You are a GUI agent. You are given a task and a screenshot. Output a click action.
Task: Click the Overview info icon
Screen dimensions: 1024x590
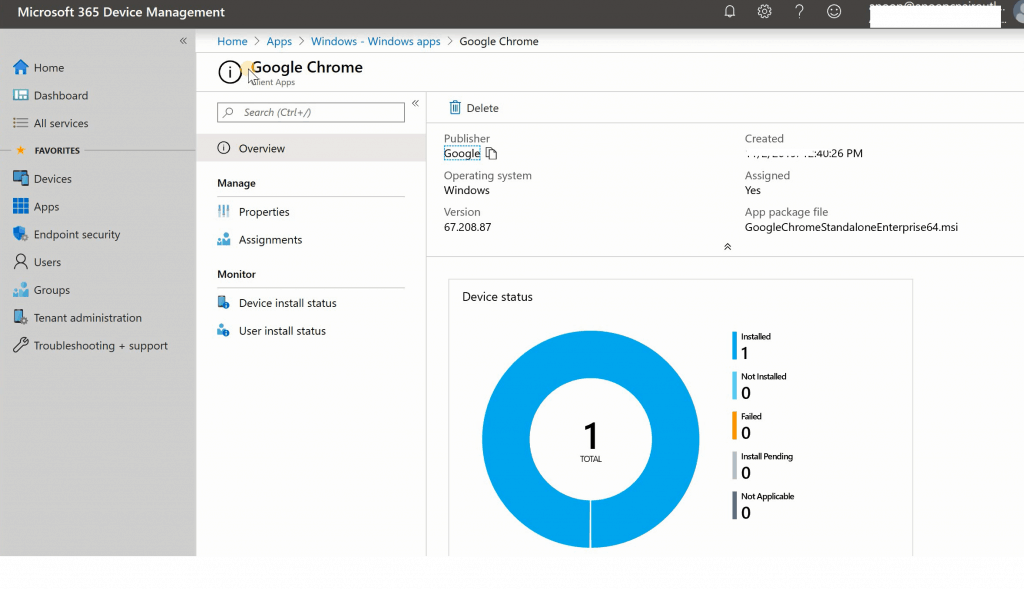[x=224, y=148]
